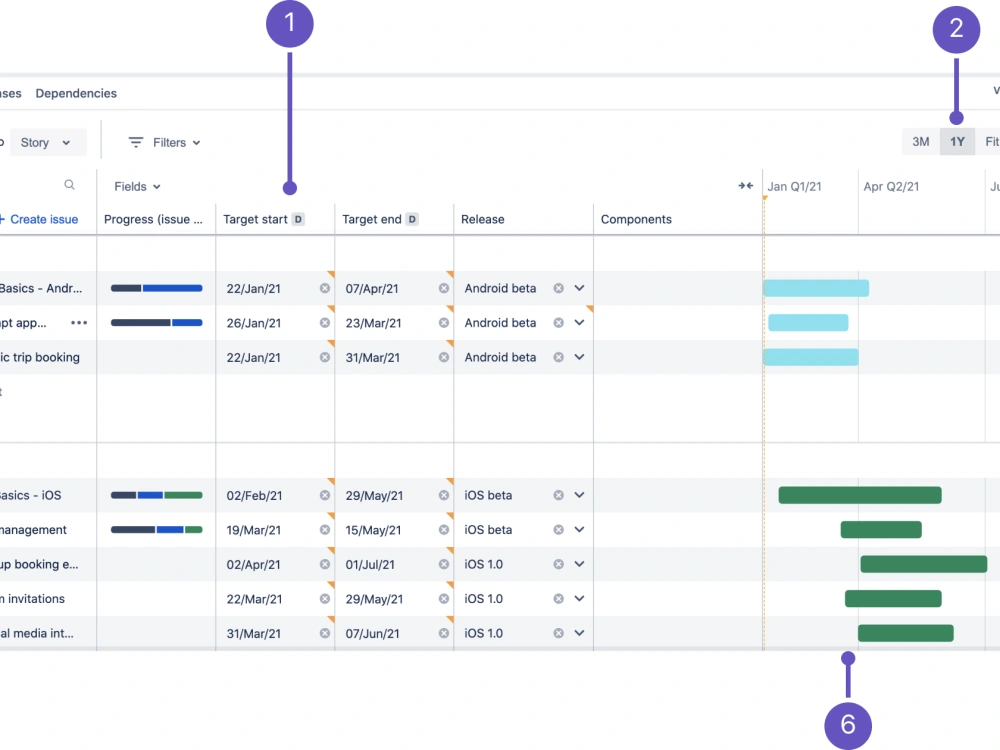Click the collapse-columns arrows icon beside Components
This screenshot has width=1000, height=750.
point(745,185)
